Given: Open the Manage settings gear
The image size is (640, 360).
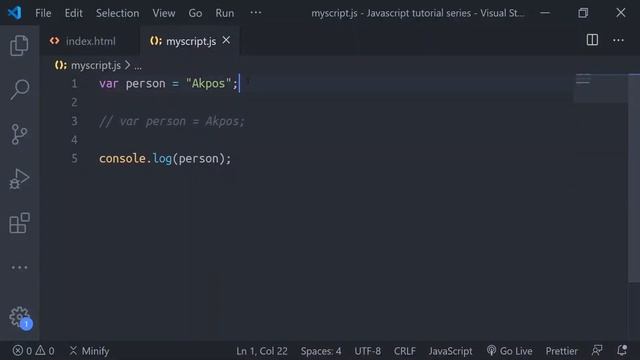Looking at the screenshot, I should [20, 318].
